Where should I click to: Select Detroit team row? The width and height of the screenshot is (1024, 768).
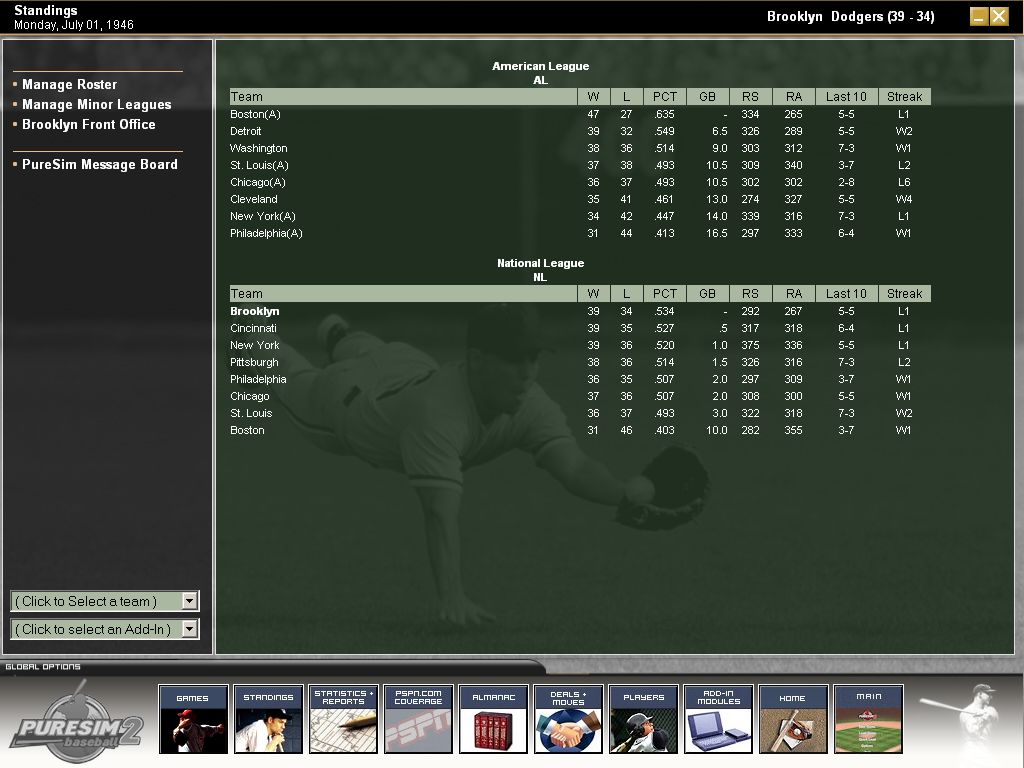coord(580,131)
